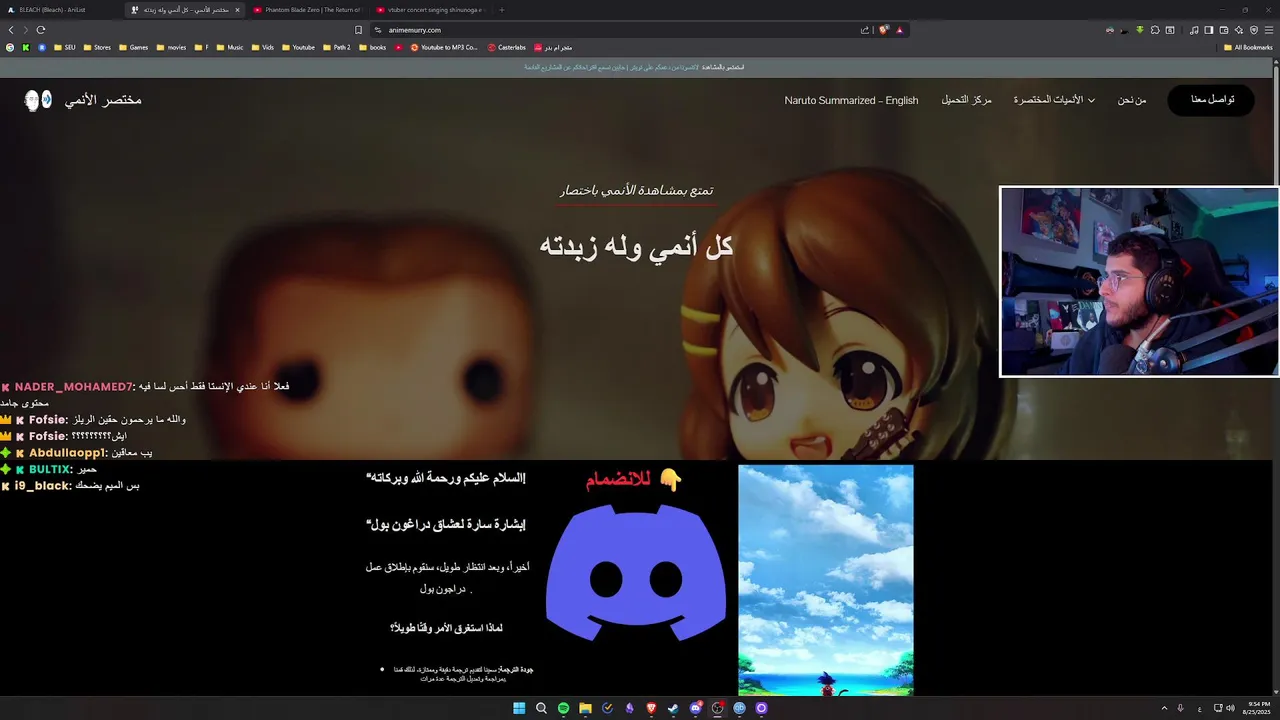The image size is (1280, 720).
Task: Click the Discord logo image
Action: (x=636, y=572)
